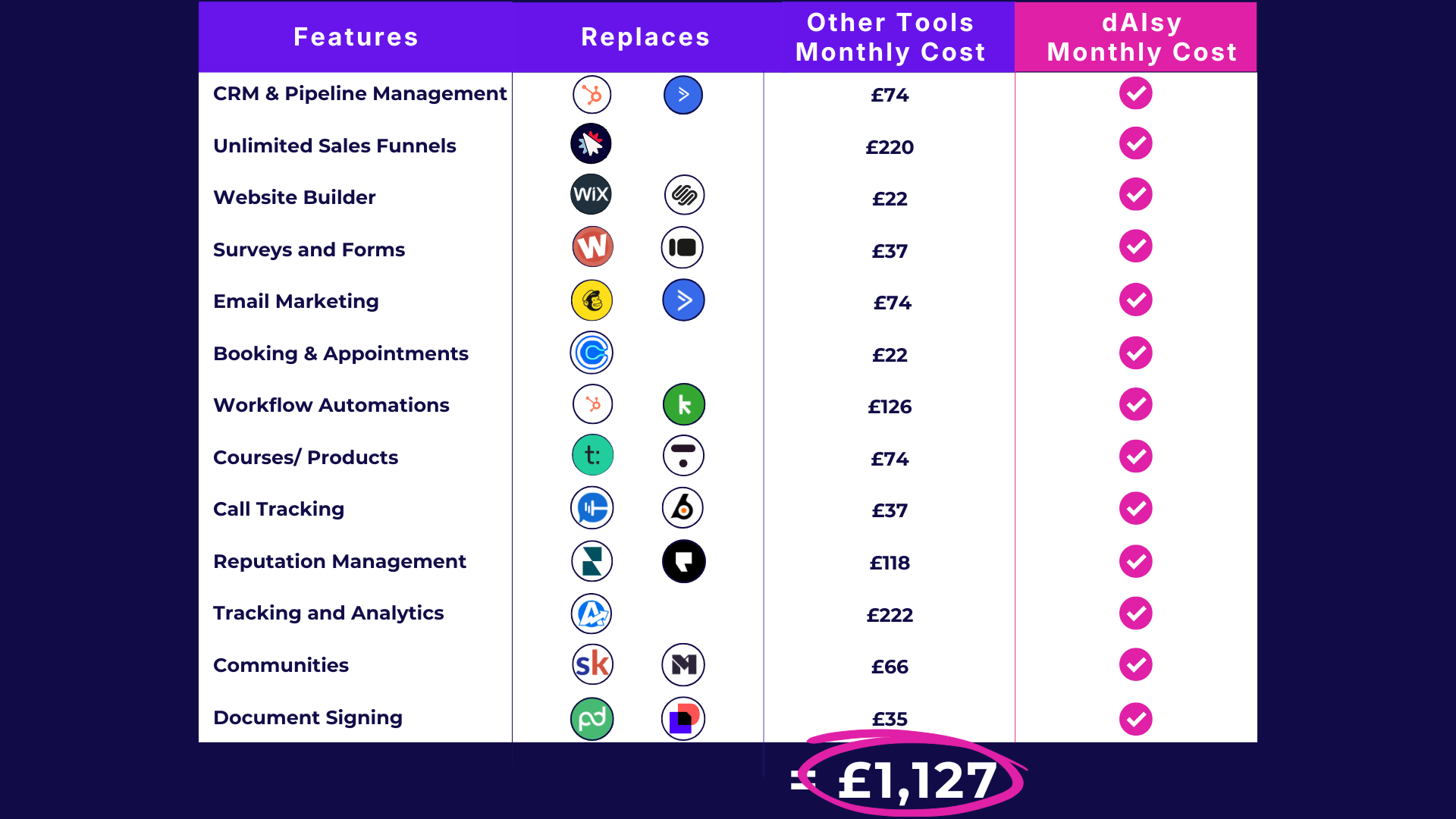Click the green Keap 'k' logo

[683, 404]
